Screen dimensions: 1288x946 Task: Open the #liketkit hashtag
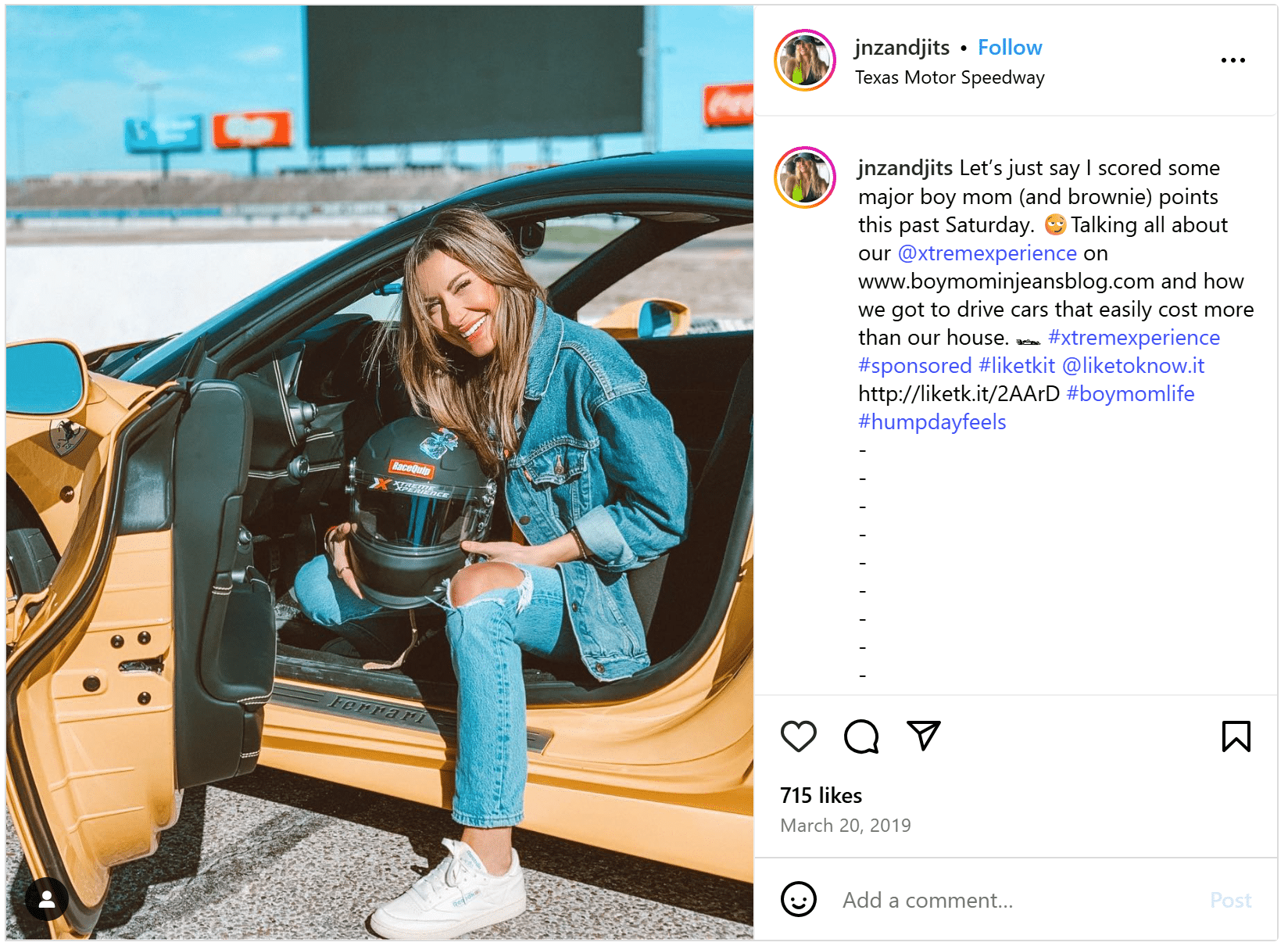pyautogui.click(x=1017, y=366)
